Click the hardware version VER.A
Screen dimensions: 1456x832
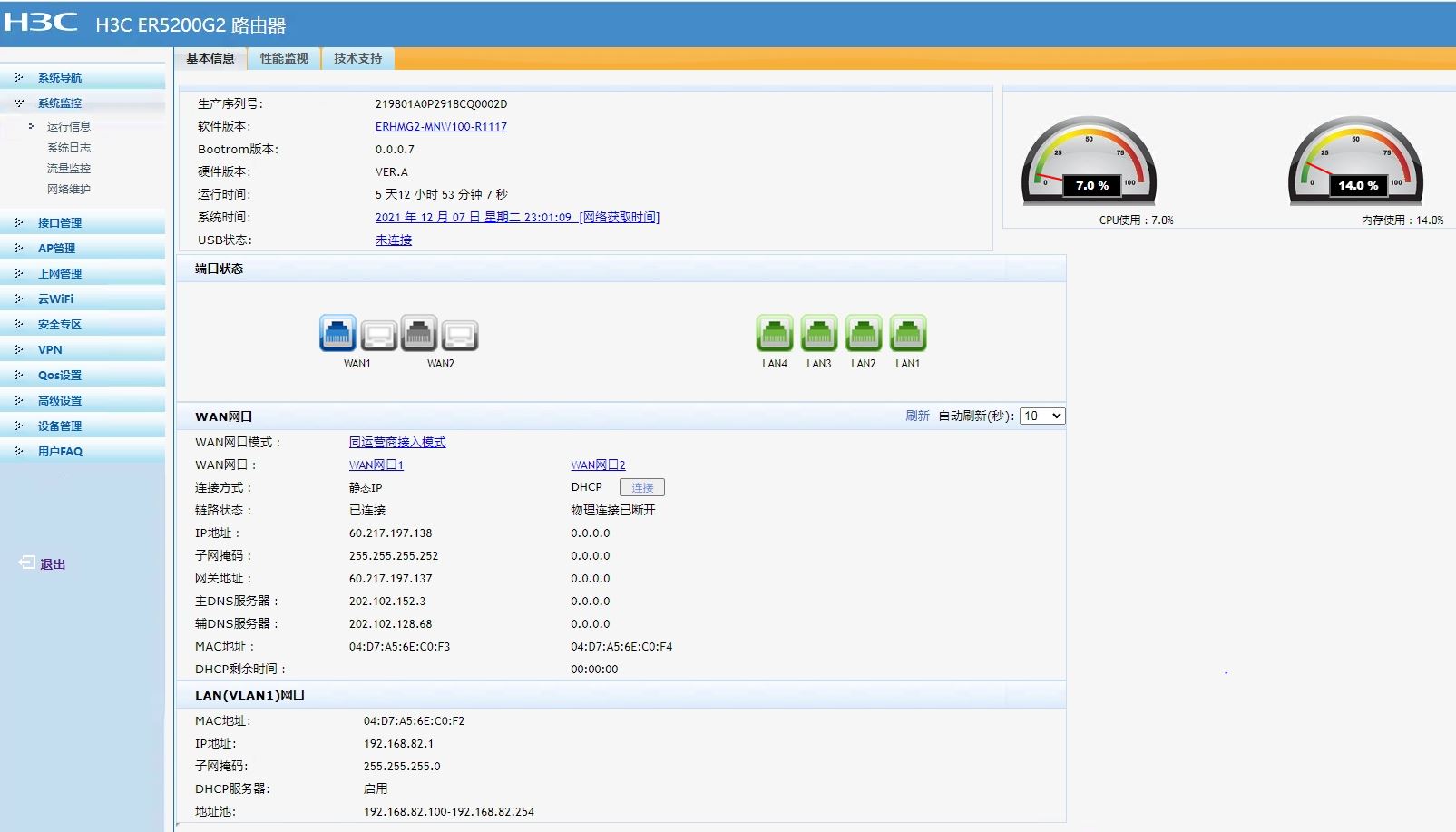coord(392,171)
